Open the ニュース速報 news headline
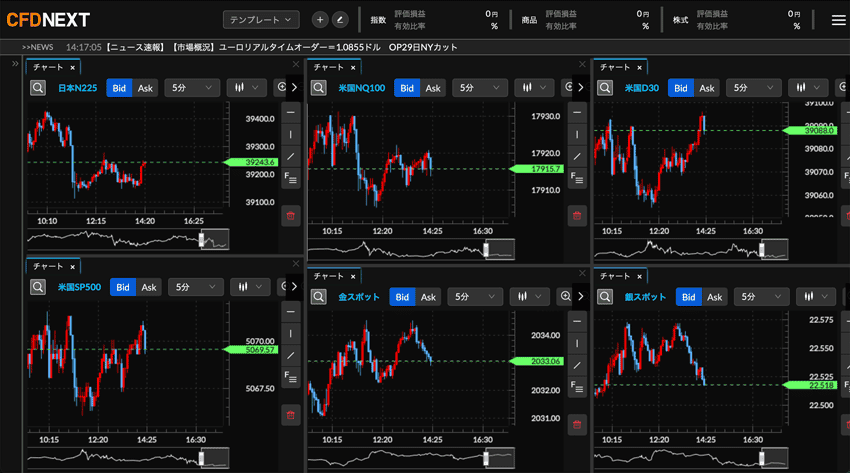This screenshot has height=473, width=850. point(282,47)
